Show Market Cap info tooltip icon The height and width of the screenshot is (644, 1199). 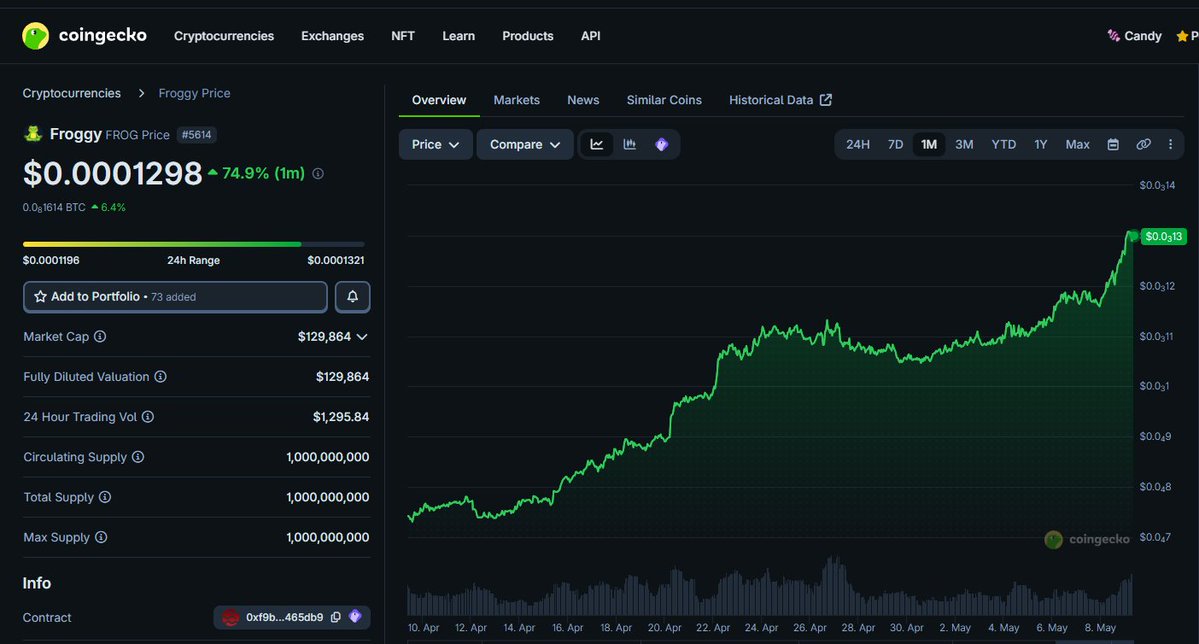100,337
